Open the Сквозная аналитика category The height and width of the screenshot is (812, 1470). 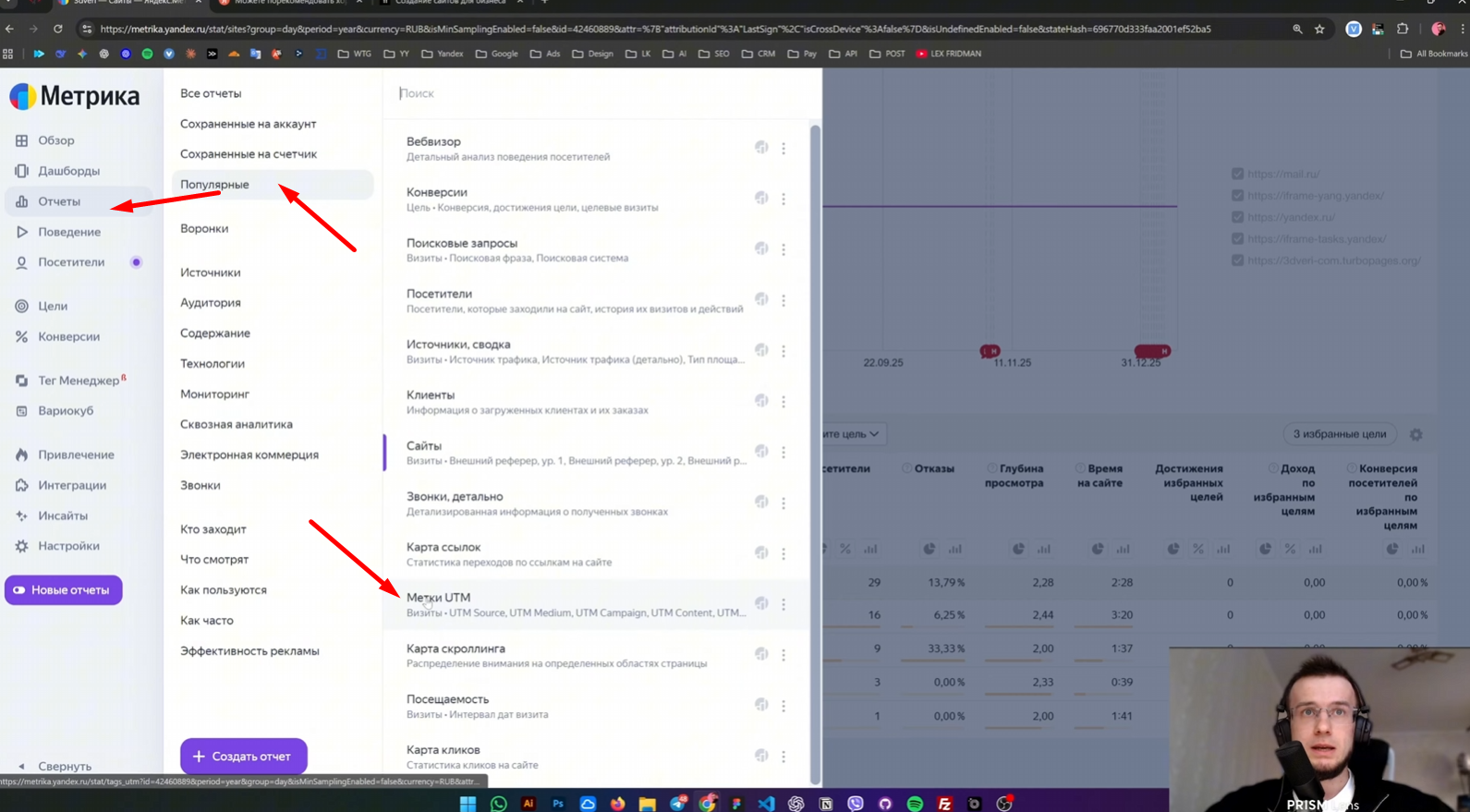coord(237,424)
